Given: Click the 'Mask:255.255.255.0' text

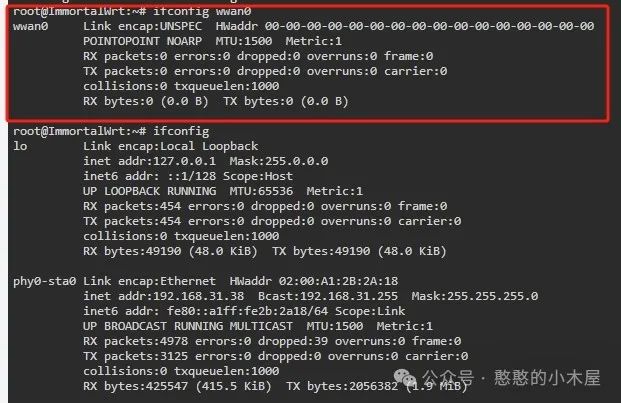Looking at the screenshot, I should pos(475,296).
